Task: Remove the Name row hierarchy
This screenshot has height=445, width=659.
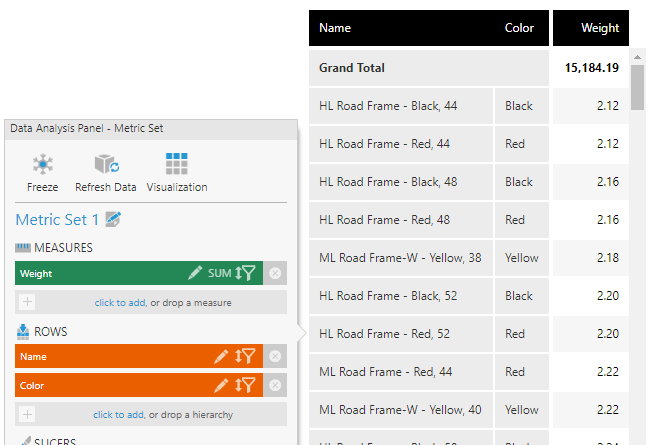Action: click(275, 356)
